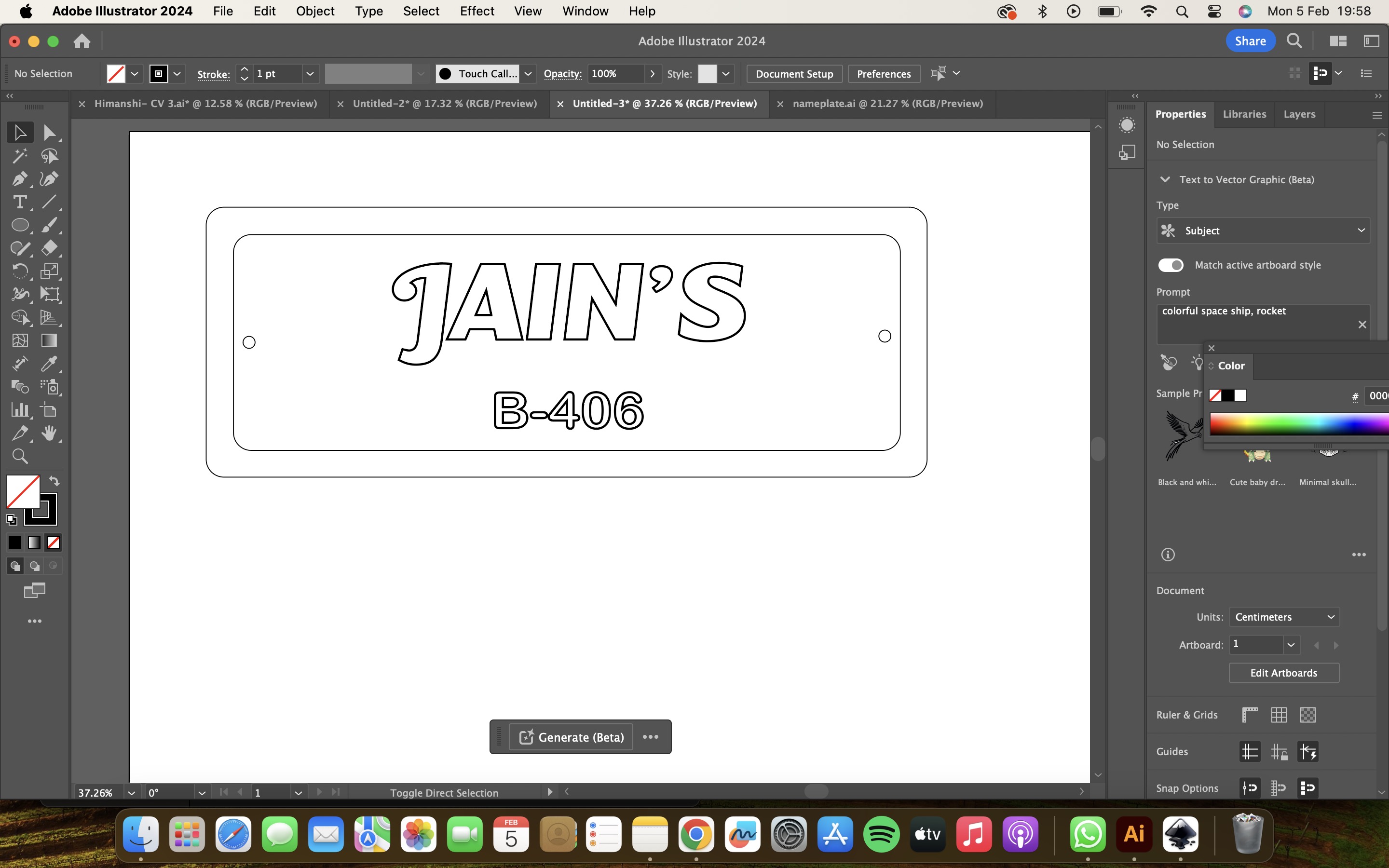Select the Selection tool arrow
Viewport: 1389px width, 868px height.
click(x=20, y=133)
